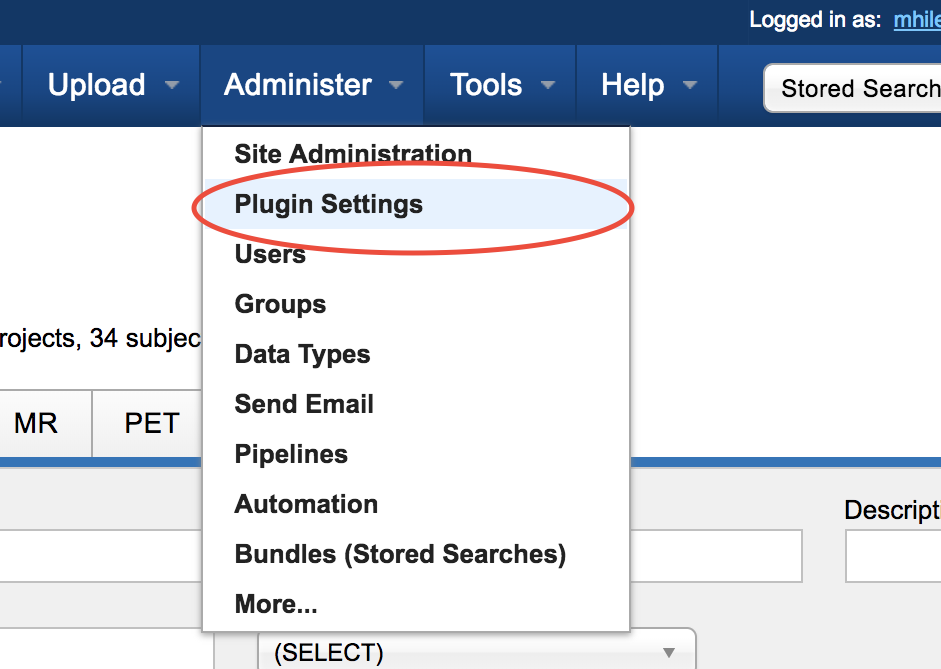Open Data Types menu entry

[302, 354]
